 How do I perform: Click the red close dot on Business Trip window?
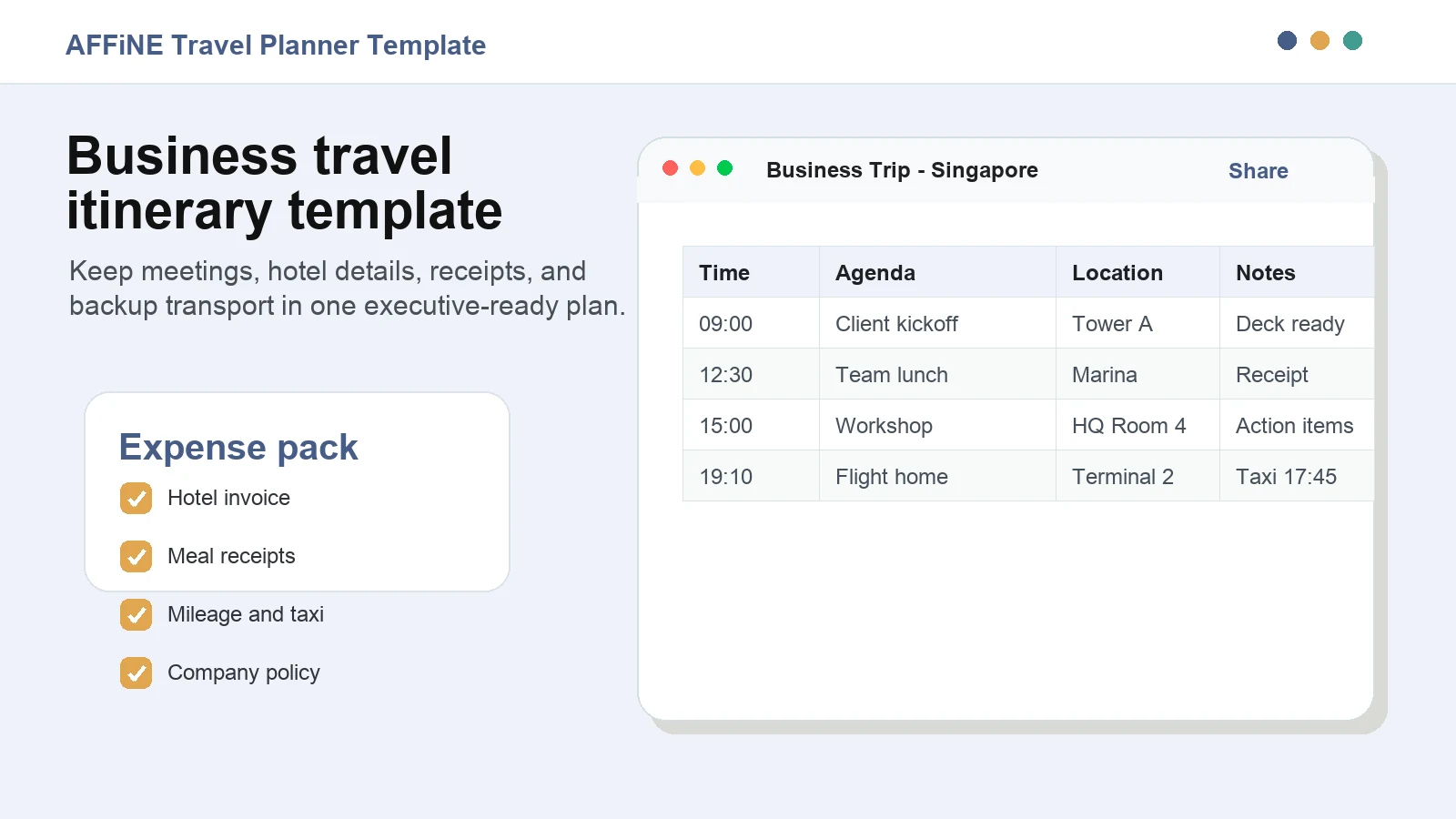coord(671,168)
